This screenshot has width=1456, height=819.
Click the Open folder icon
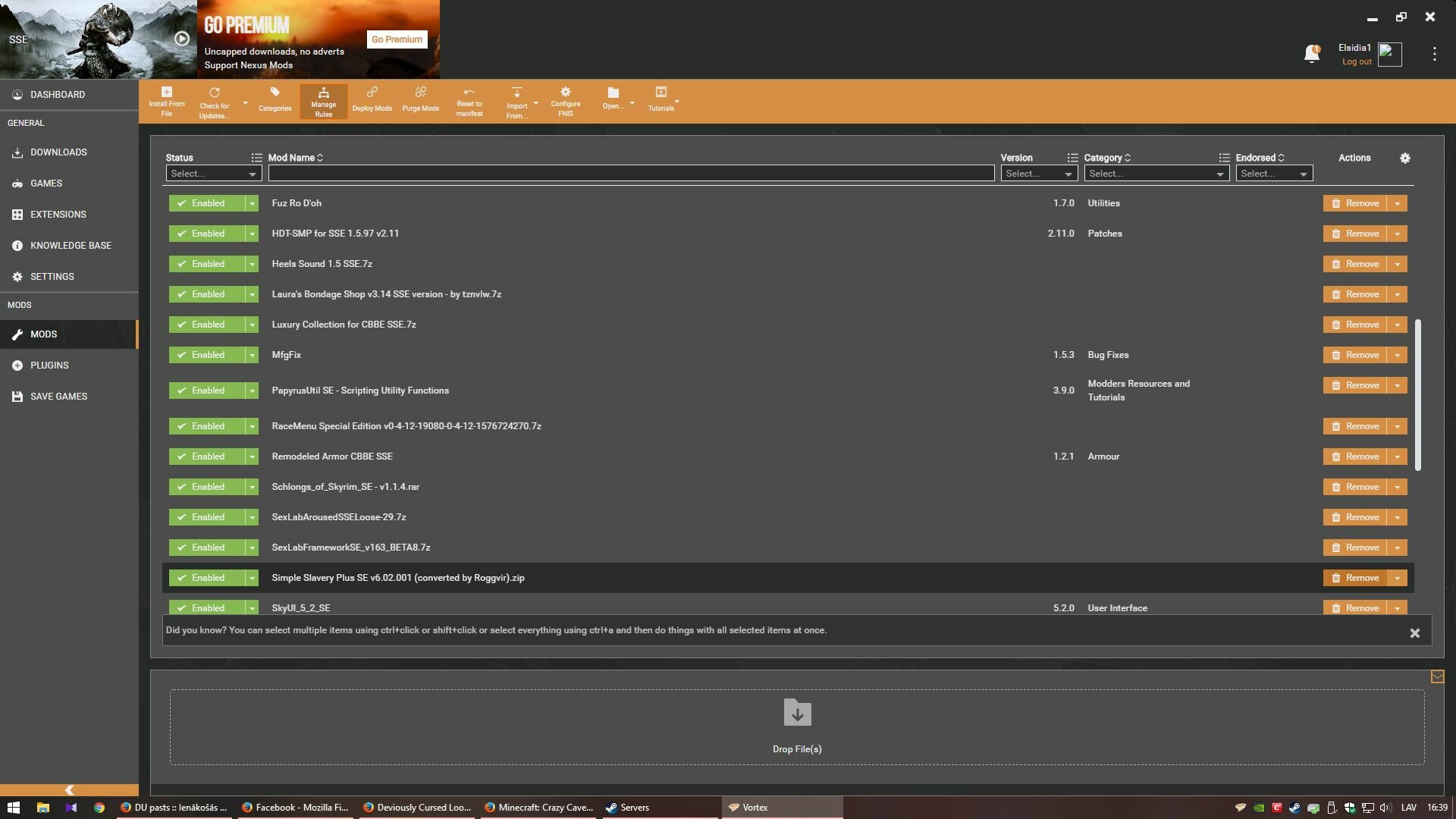click(x=613, y=93)
